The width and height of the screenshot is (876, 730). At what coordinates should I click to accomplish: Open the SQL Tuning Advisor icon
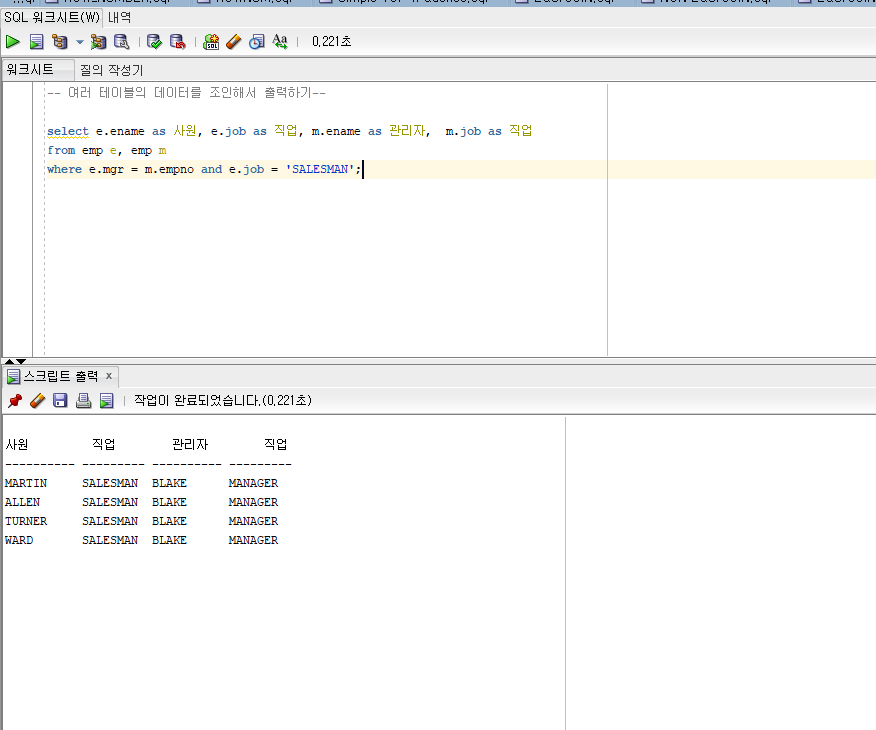(x=121, y=42)
